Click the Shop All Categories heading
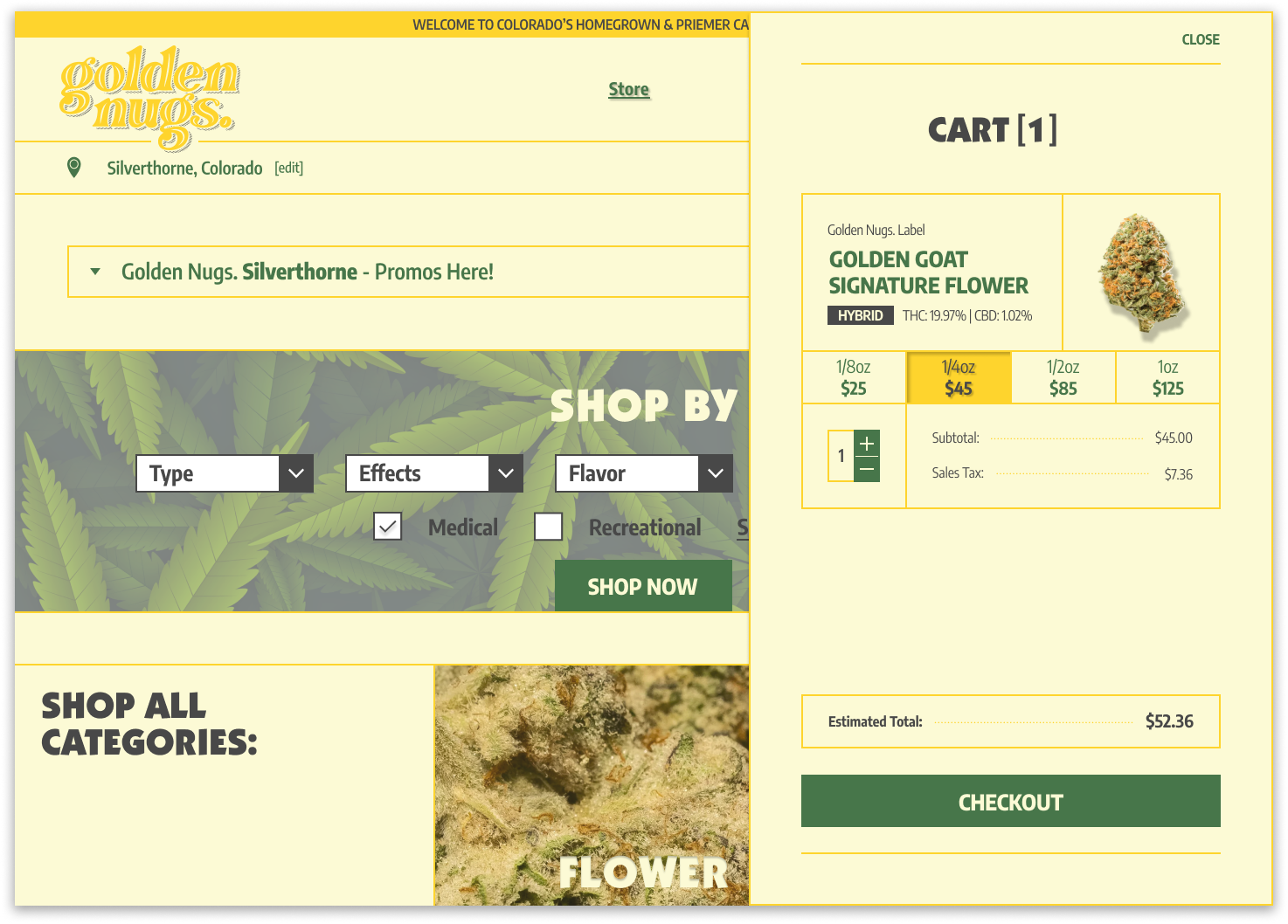 point(149,723)
